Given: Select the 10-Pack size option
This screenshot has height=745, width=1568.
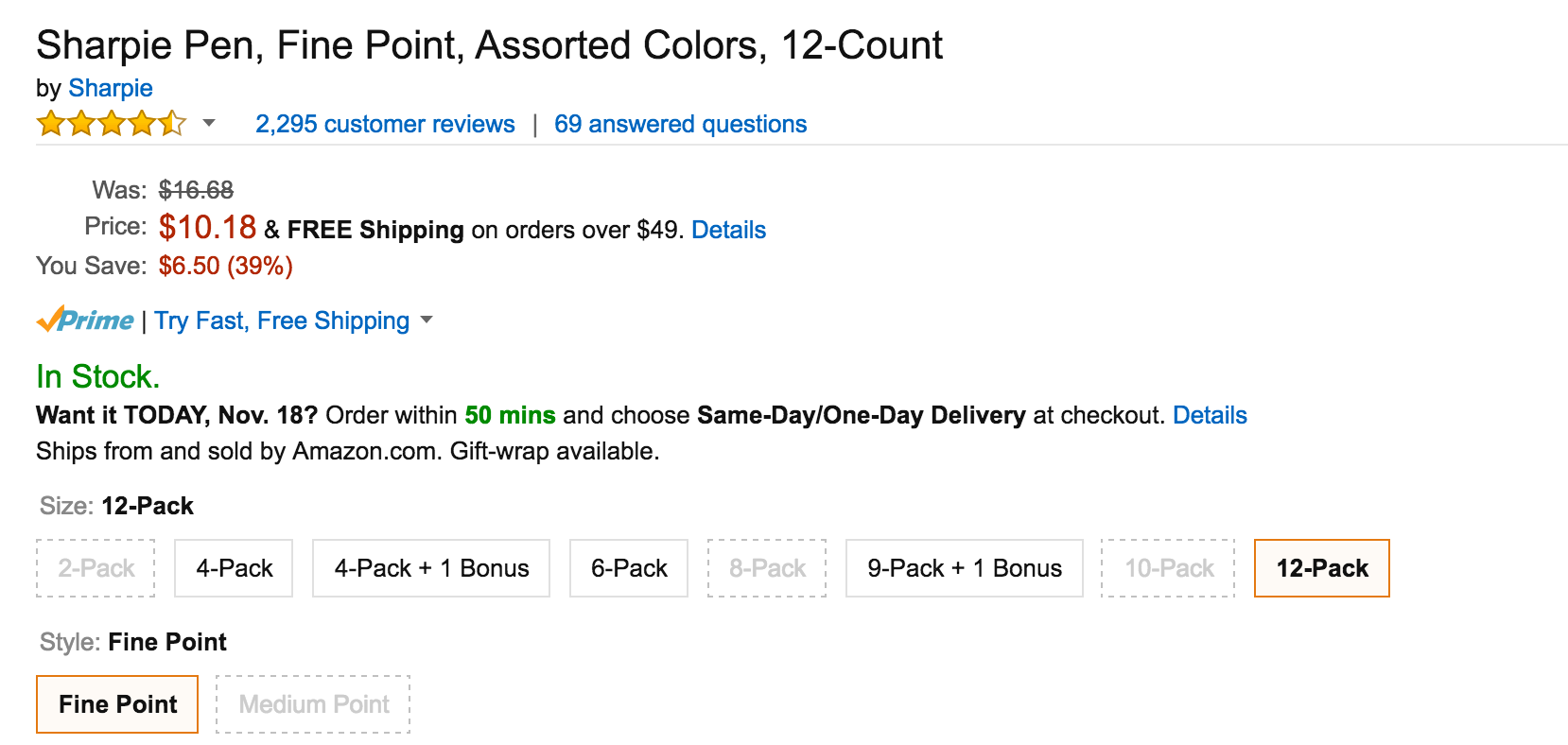Looking at the screenshot, I should tap(1169, 568).
